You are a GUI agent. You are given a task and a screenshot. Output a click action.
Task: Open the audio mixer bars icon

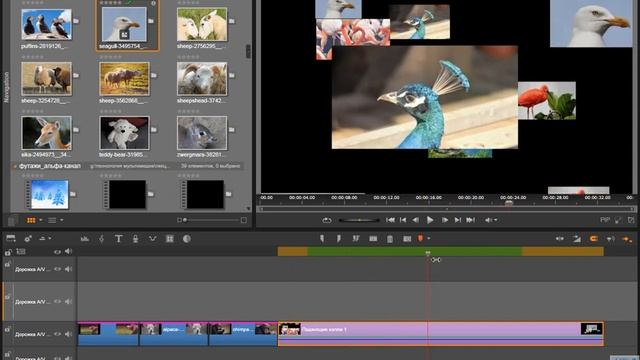pos(85,239)
